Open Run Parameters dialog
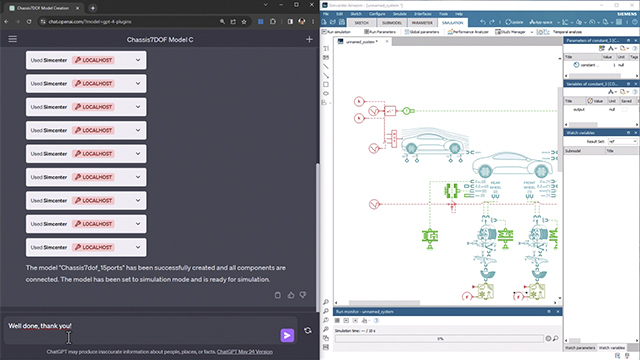 point(380,32)
